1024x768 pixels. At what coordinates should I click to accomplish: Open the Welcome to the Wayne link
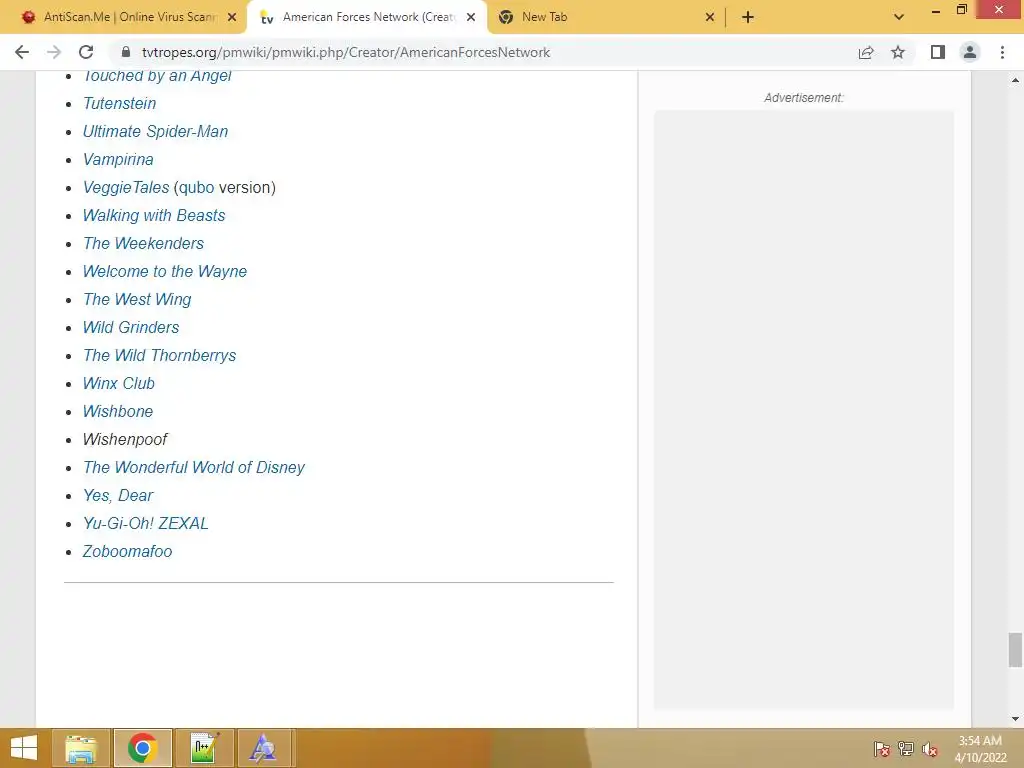(x=165, y=272)
